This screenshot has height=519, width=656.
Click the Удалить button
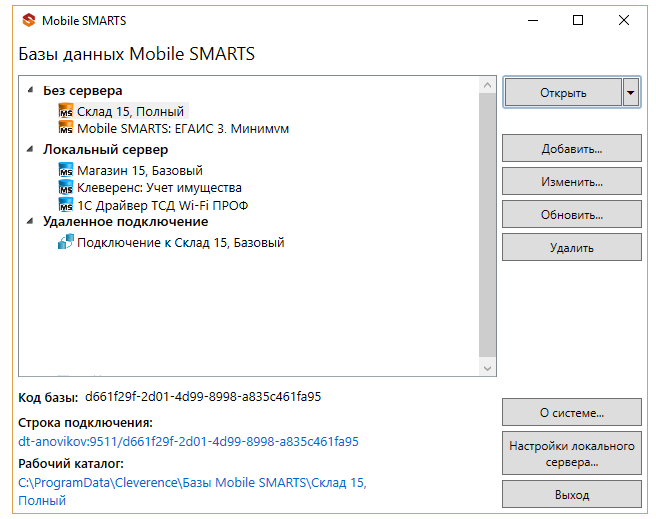tap(571, 247)
